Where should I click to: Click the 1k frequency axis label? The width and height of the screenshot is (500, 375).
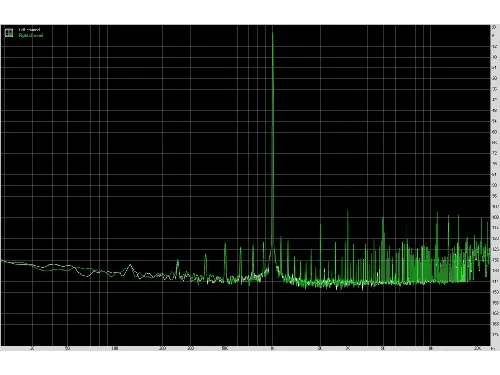272,349
